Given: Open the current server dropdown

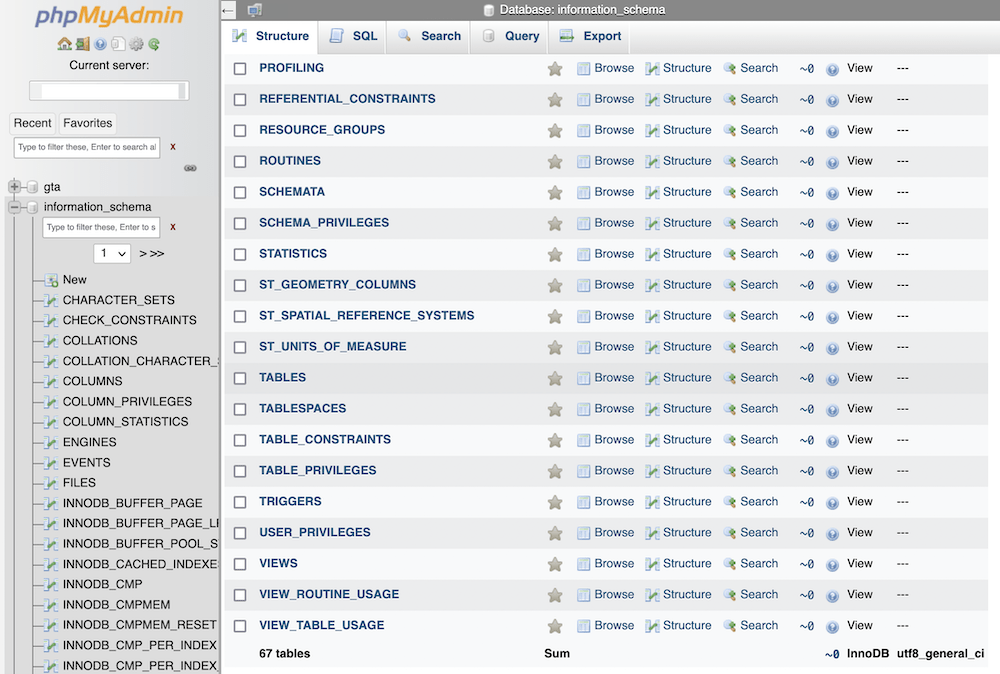Looking at the screenshot, I should tap(109, 91).
